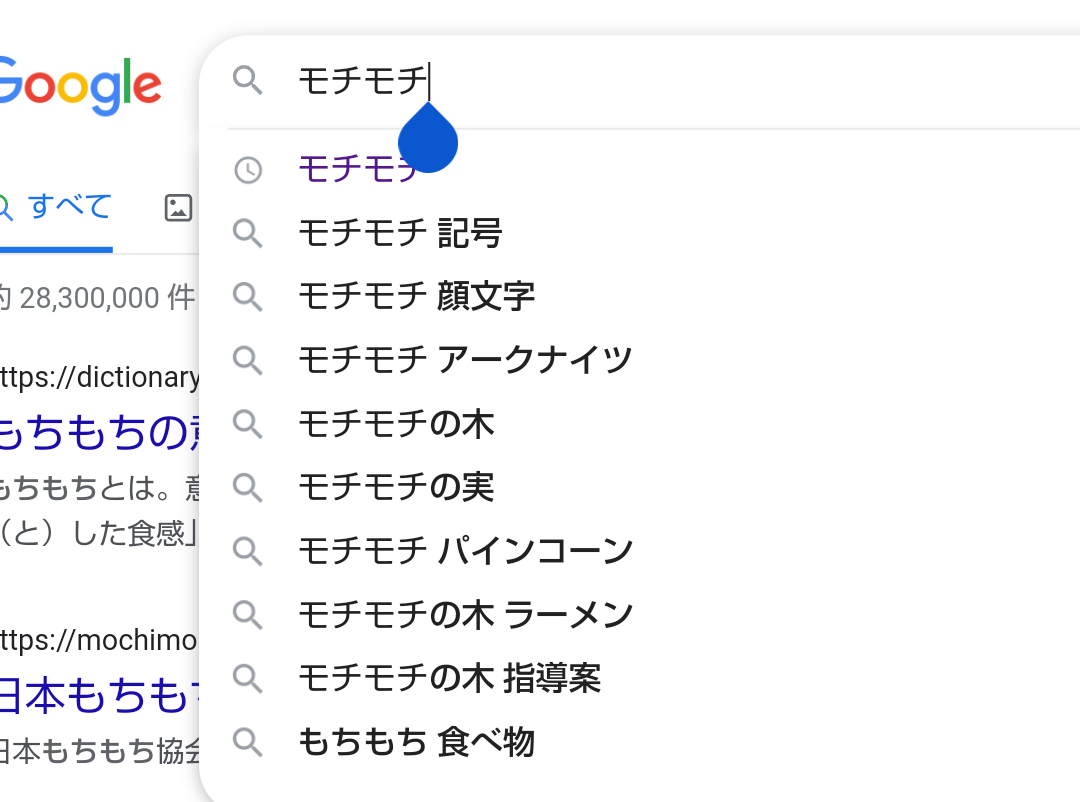The image size is (1080, 802).
Task: Pick the モチモチの木 suggestion
Action: click(x=641, y=424)
